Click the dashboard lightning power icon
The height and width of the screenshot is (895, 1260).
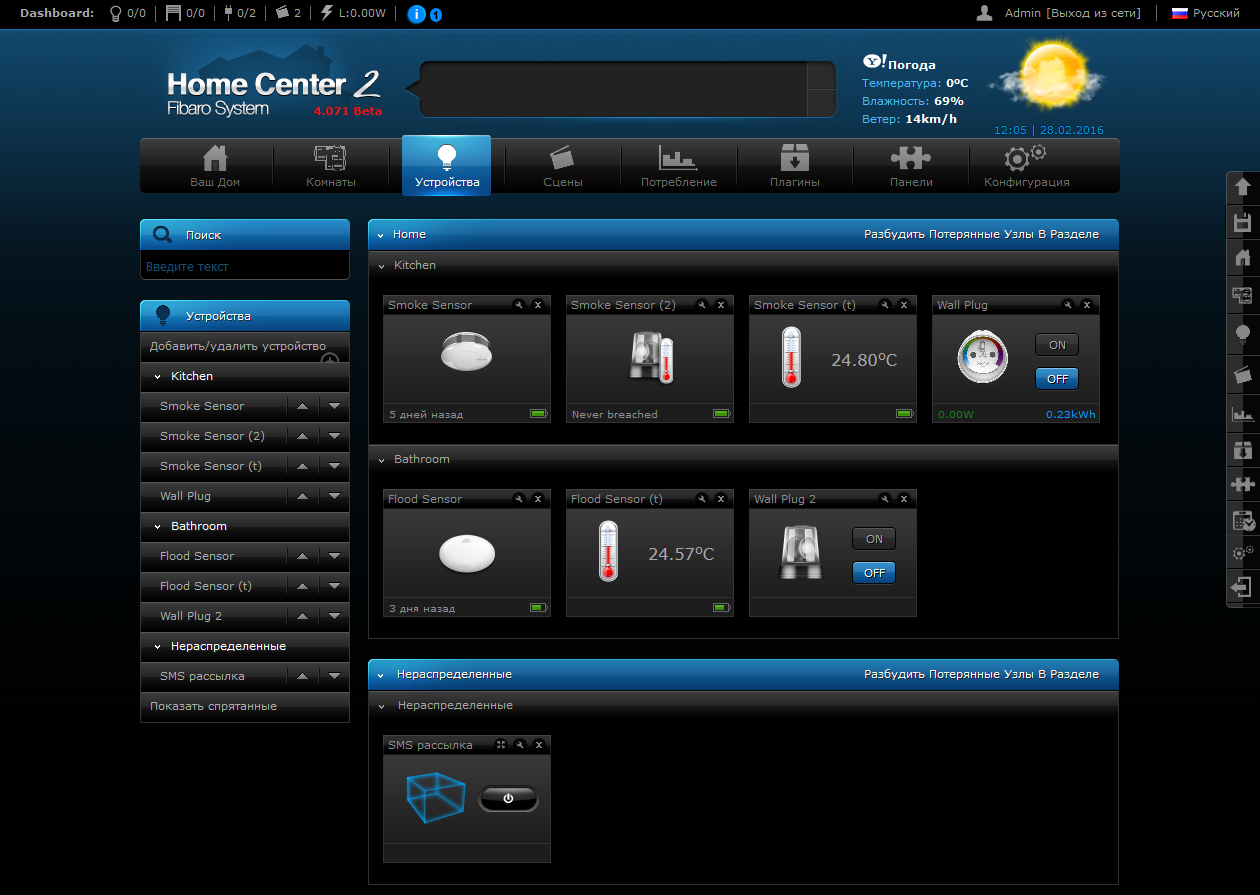(x=327, y=13)
